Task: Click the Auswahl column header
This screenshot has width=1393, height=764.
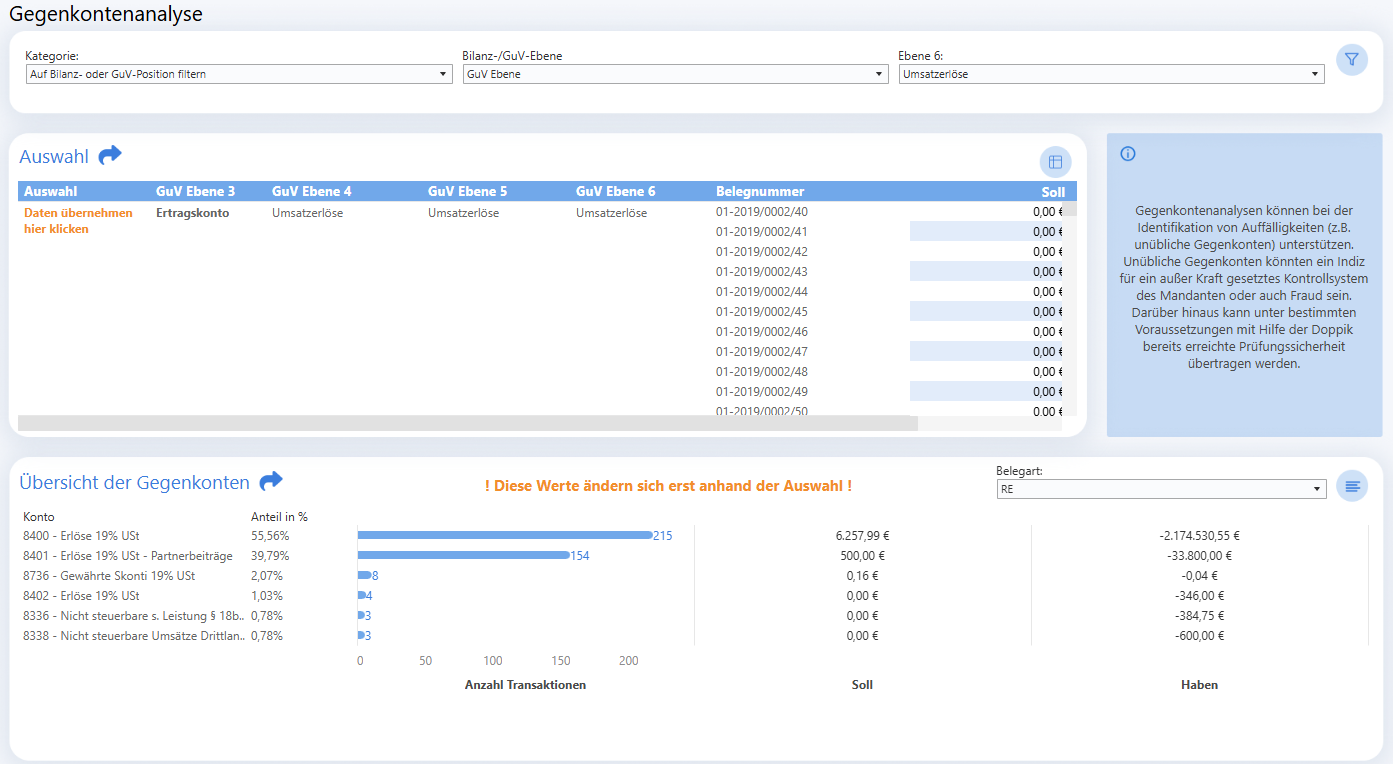Action: [51, 191]
